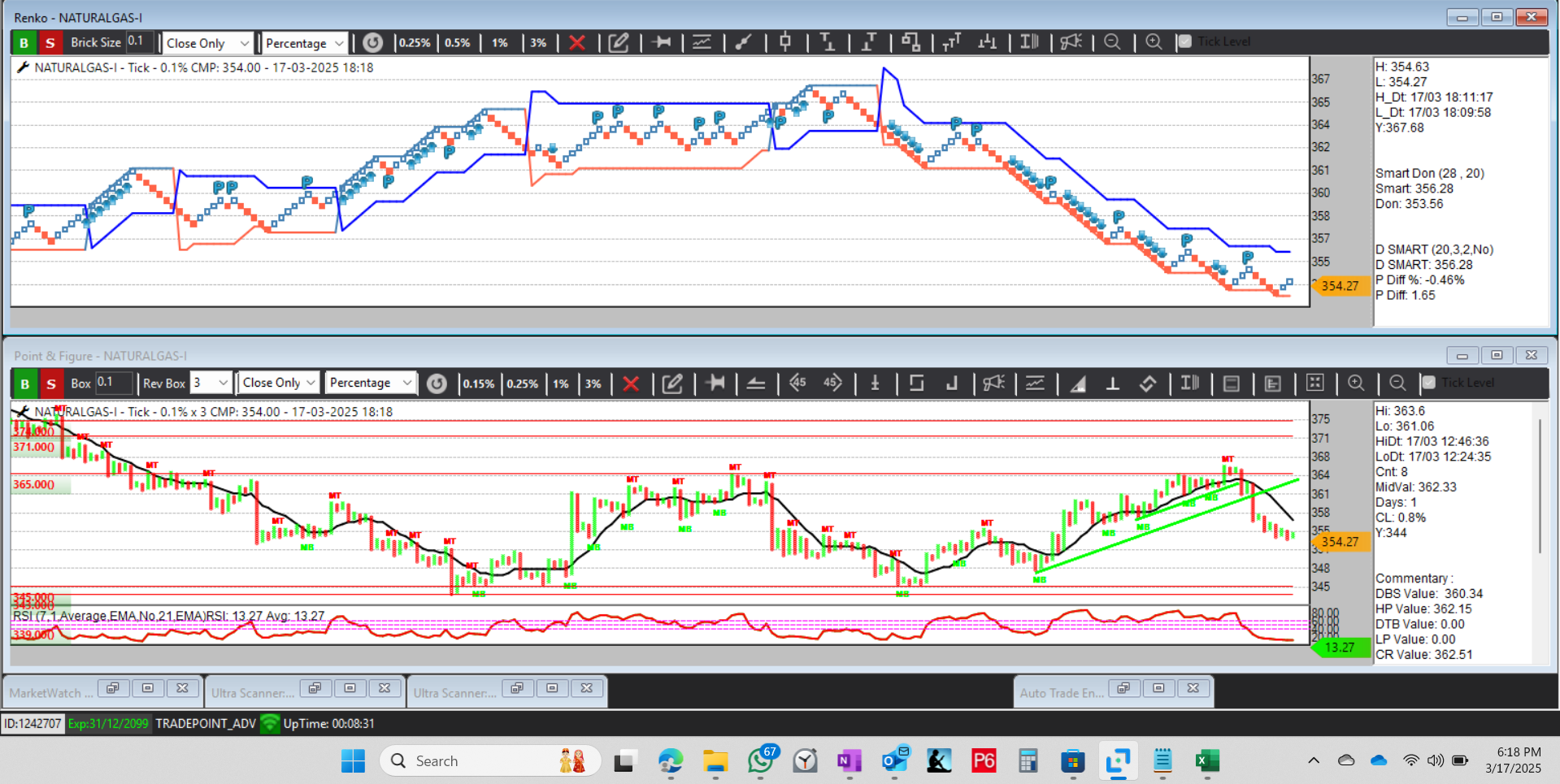Click the 365.000 price level label
The width and height of the screenshot is (1560, 784).
pos(34,484)
